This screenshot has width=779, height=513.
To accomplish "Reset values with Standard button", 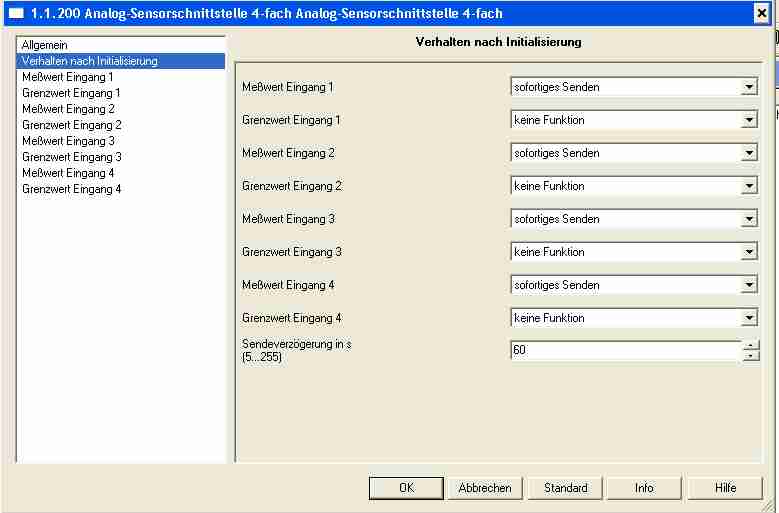I will point(565,488).
